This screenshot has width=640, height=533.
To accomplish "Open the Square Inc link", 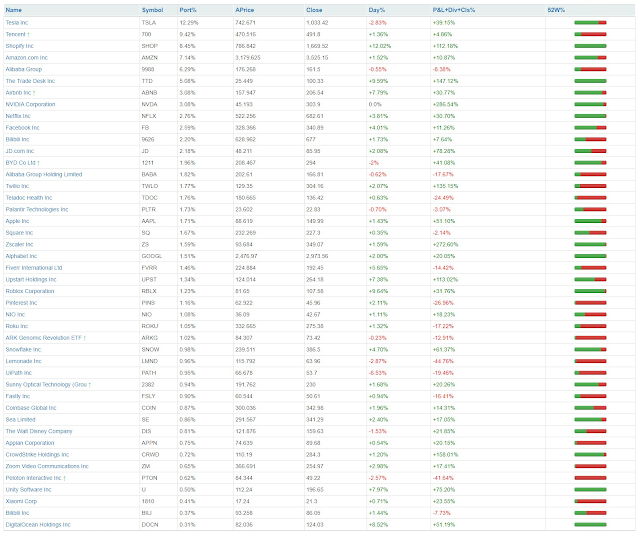I will point(19,233).
